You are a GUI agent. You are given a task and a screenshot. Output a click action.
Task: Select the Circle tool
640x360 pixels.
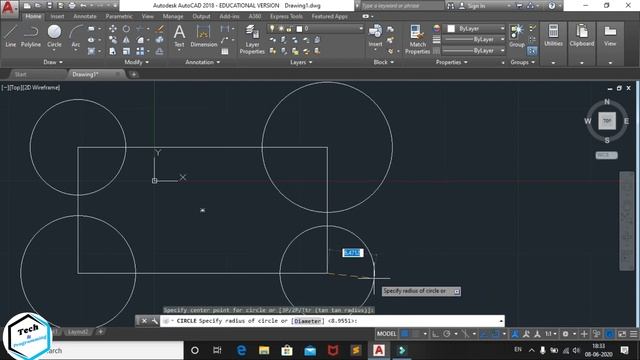point(54,36)
